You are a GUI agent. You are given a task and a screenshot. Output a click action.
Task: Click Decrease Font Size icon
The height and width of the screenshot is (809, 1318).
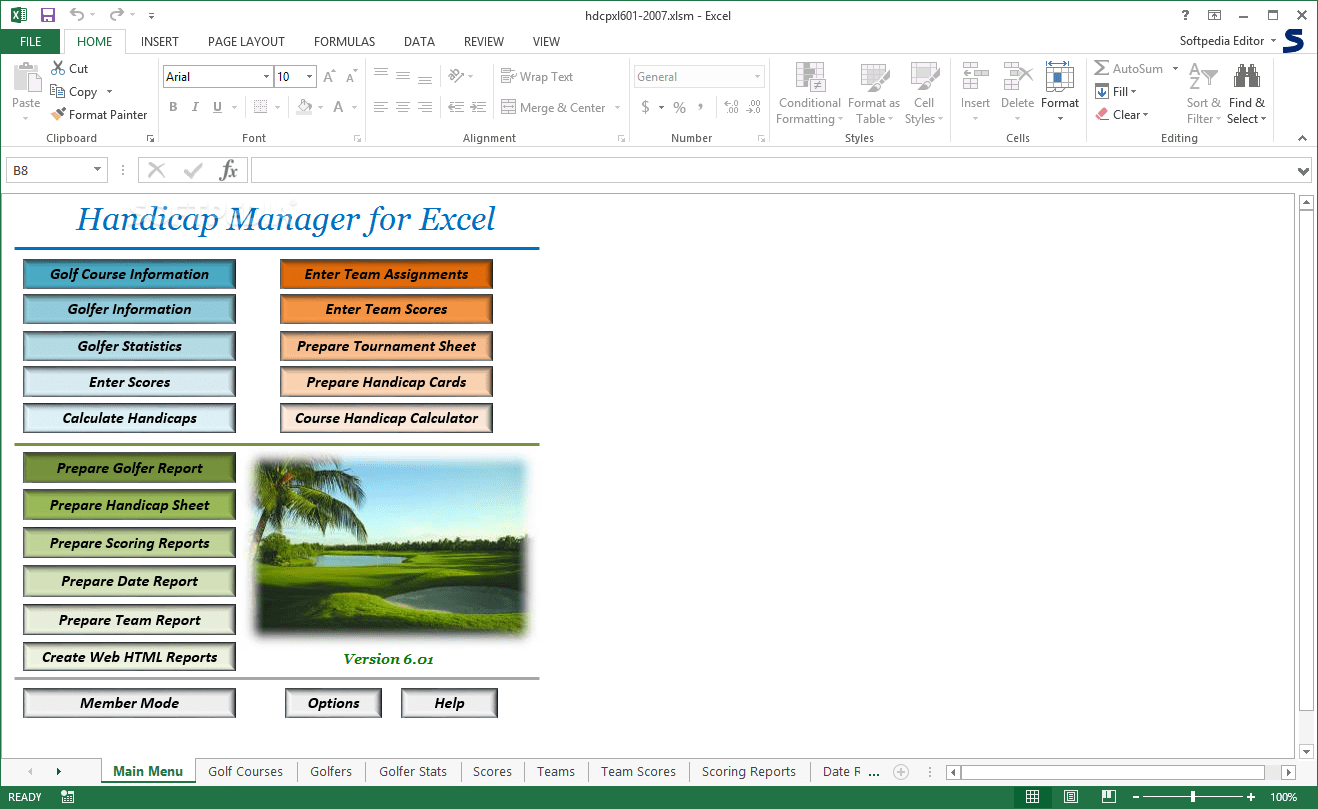point(351,76)
